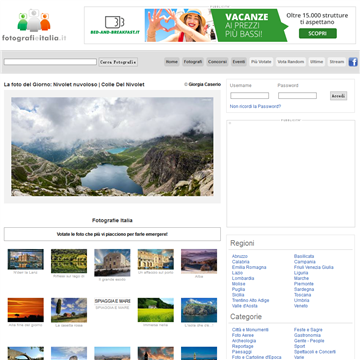360x360 pixels.
Task: Select the Trentino Alto Adige region link
Action: point(250,300)
